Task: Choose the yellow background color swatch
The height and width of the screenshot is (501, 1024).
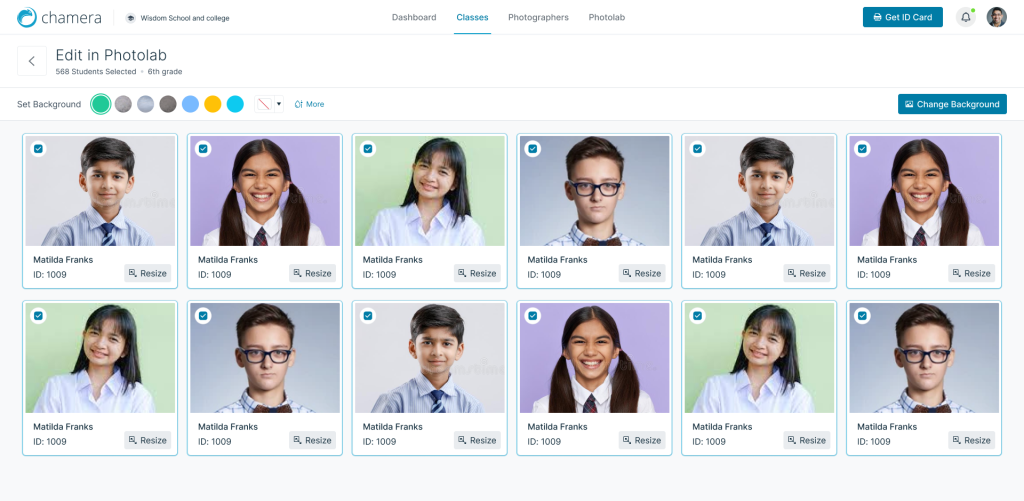Action: tap(213, 104)
